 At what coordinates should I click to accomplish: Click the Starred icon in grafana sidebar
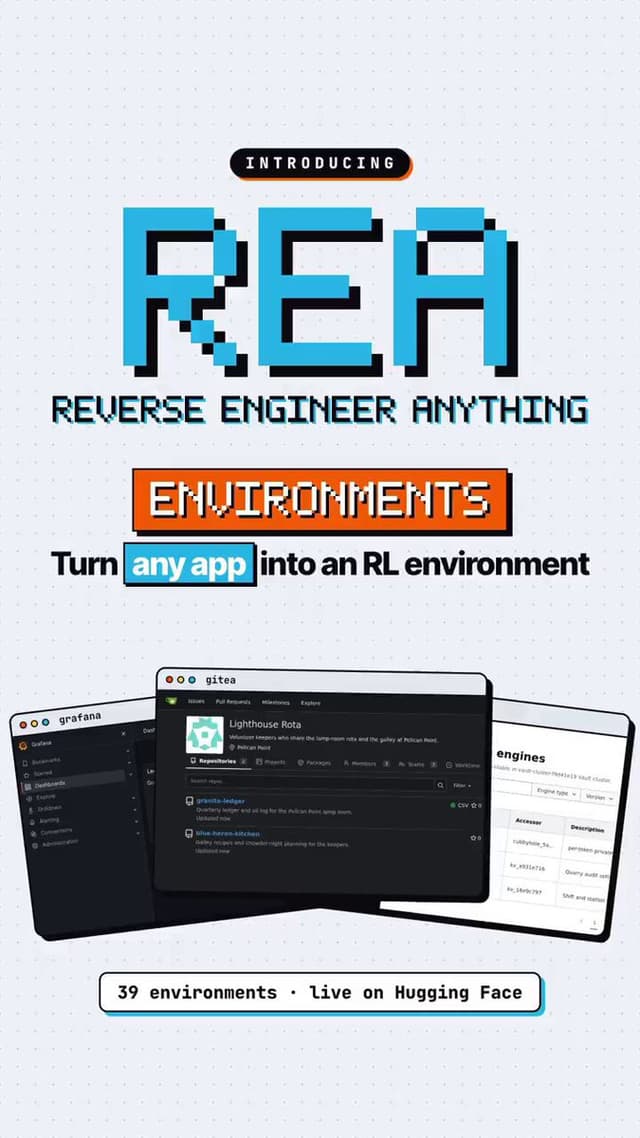click(x=27, y=776)
